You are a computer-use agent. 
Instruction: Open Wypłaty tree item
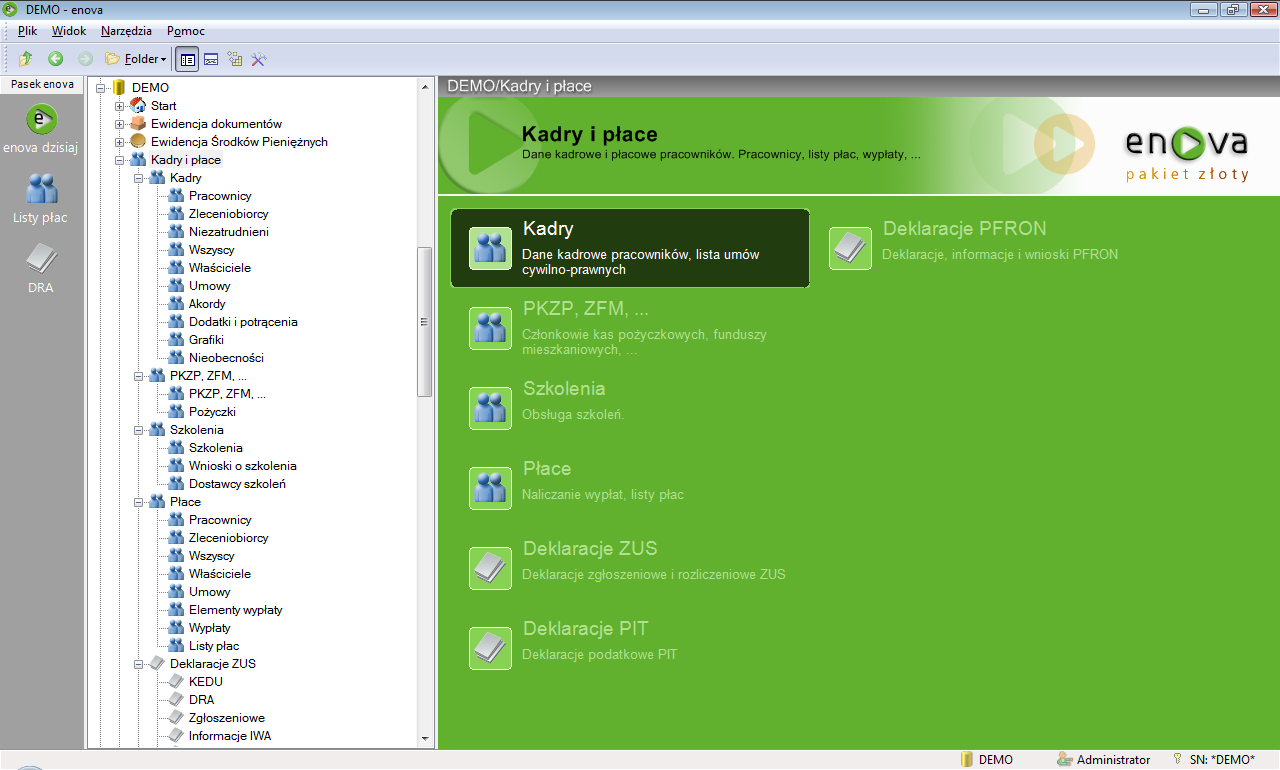point(209,628)
